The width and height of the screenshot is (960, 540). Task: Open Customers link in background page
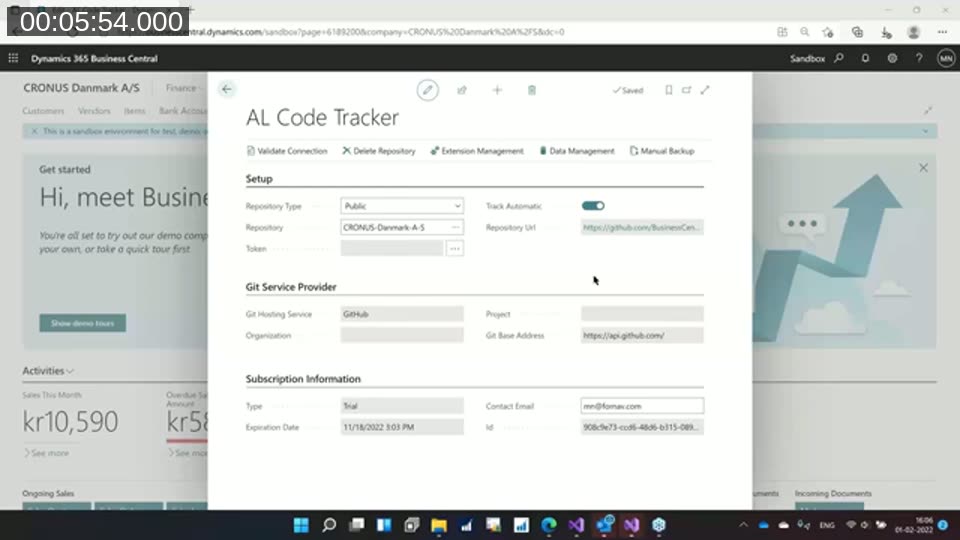(43, 111)
